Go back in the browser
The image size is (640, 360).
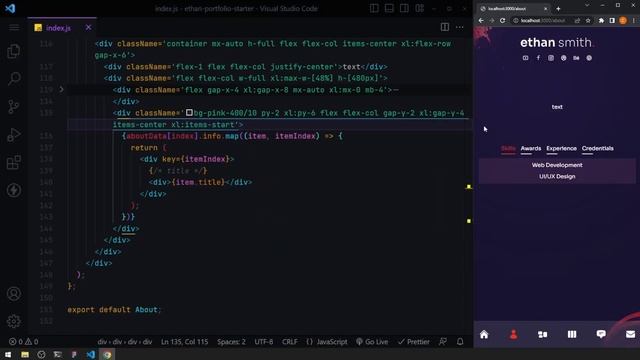pos(481,20)
